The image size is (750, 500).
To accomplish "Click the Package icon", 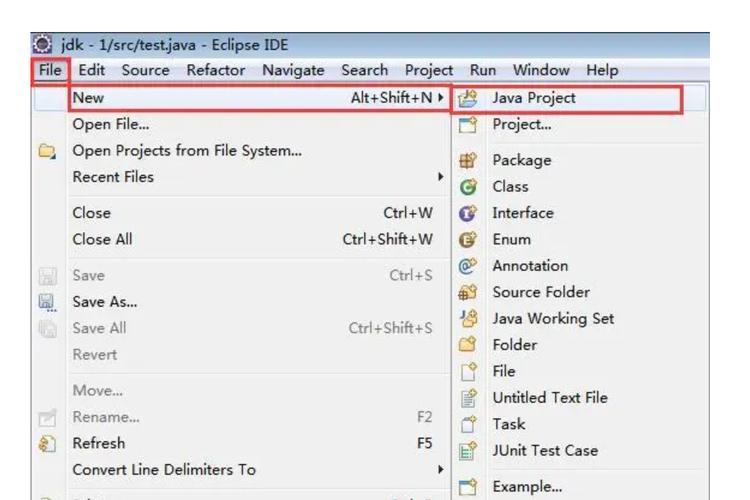I will tap(467, 161).
